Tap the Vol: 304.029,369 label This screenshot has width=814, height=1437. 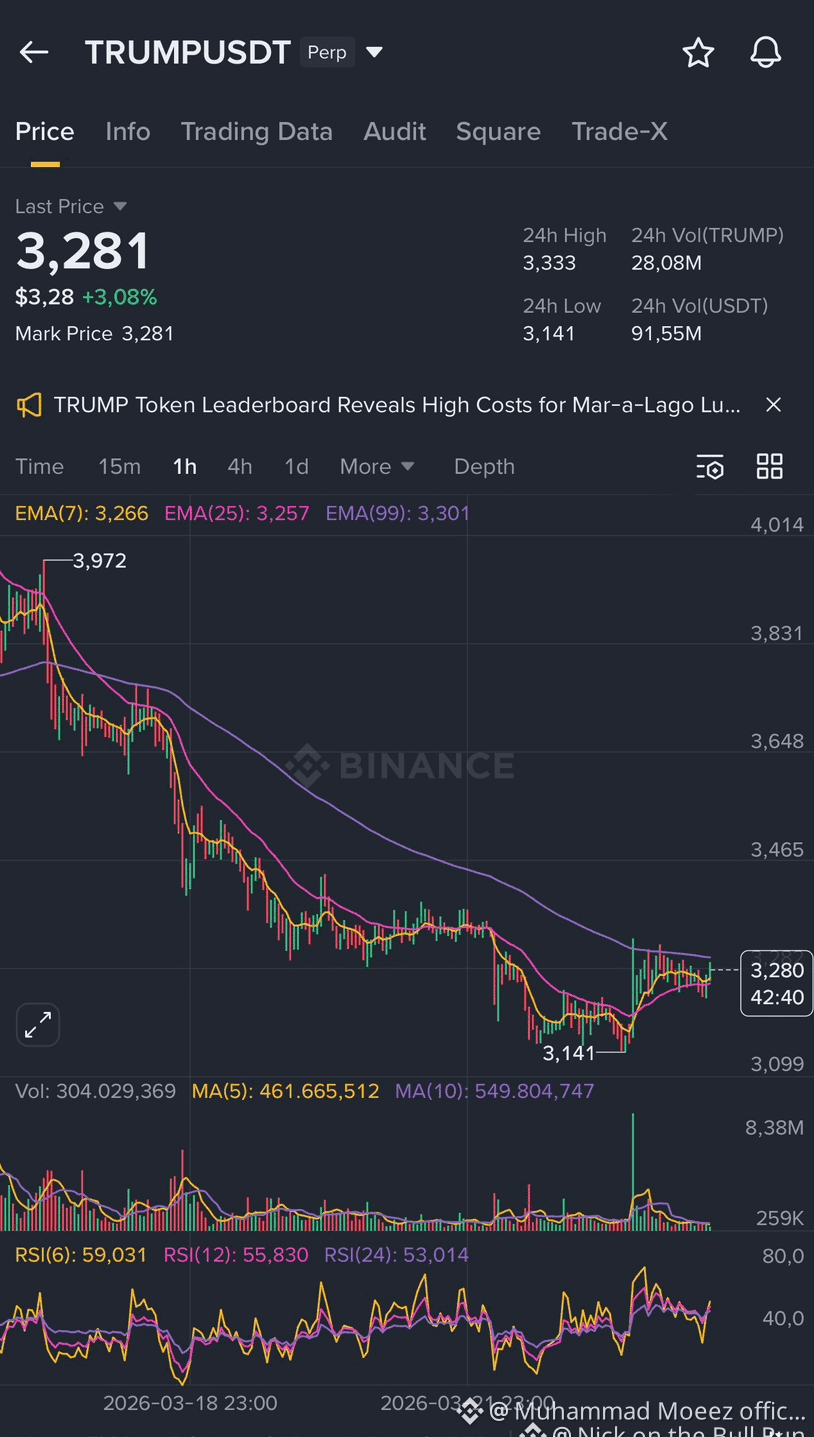[95, 1091]
